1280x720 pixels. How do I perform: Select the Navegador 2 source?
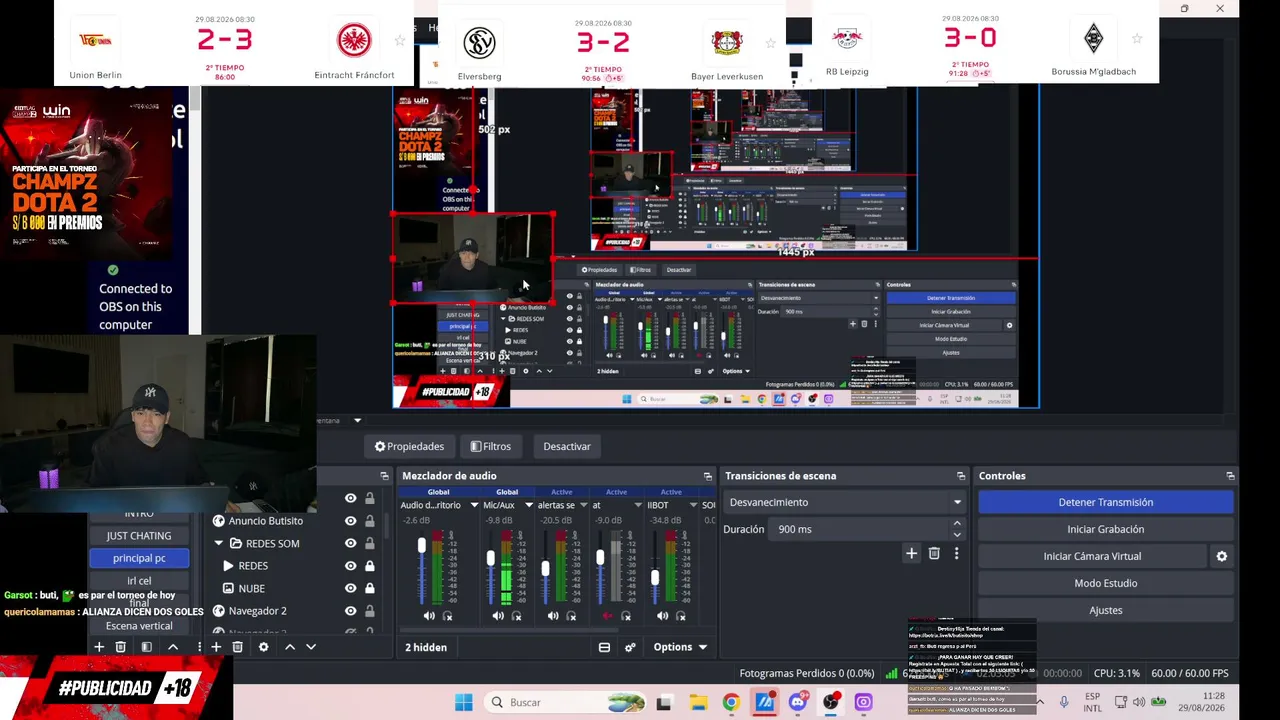tap(257, 611)
